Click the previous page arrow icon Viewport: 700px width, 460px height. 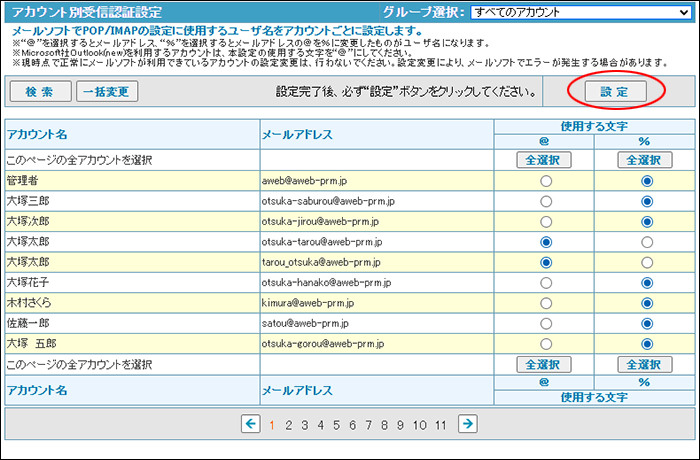click(x=251, y=424)
